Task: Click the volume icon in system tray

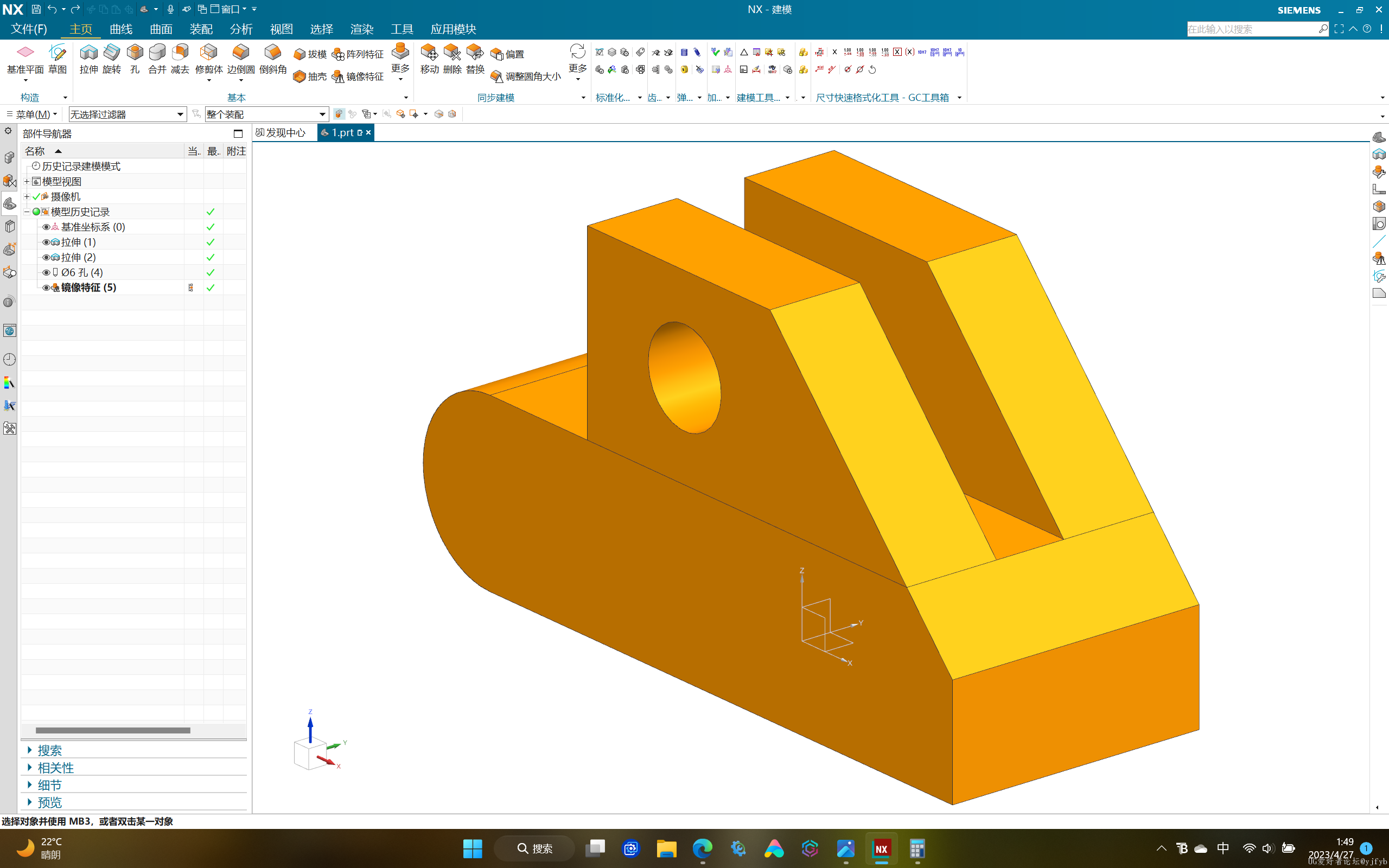Action: point(1268,848)
